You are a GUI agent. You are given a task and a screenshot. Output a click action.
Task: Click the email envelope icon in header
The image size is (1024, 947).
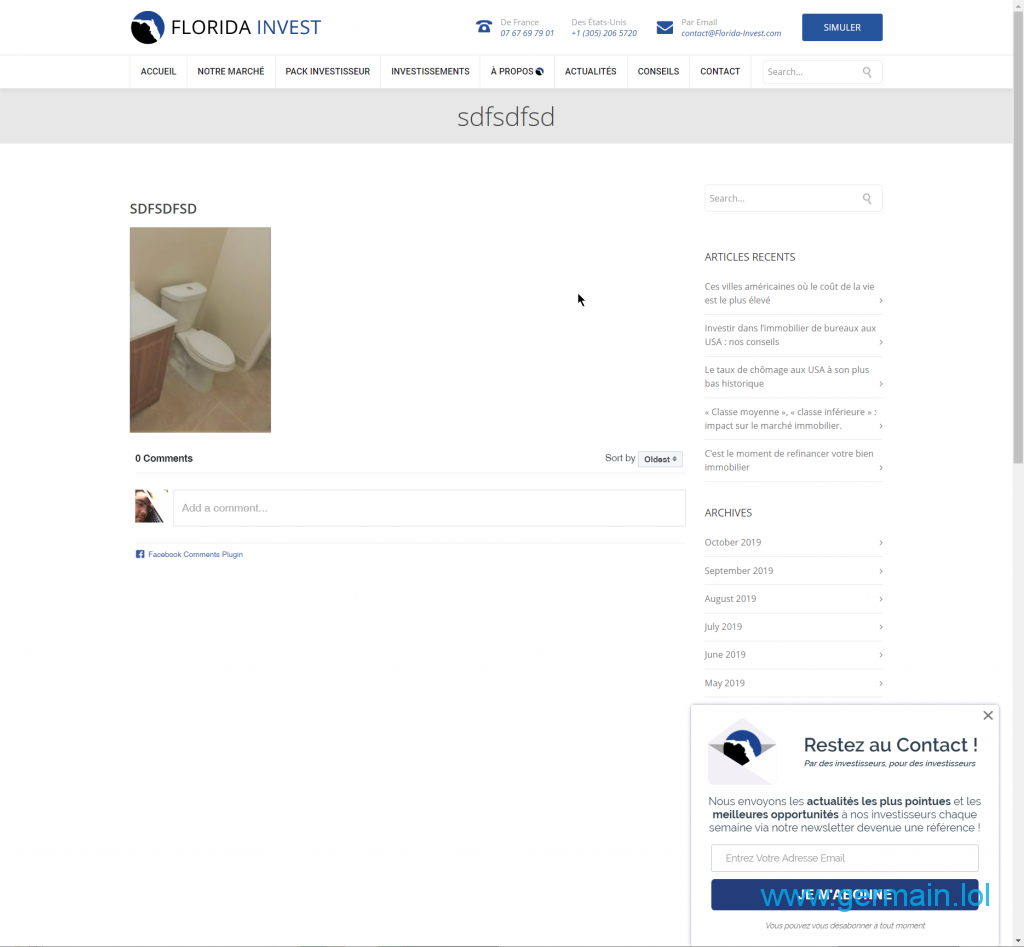pyautogui.click(x=665, y=27)
